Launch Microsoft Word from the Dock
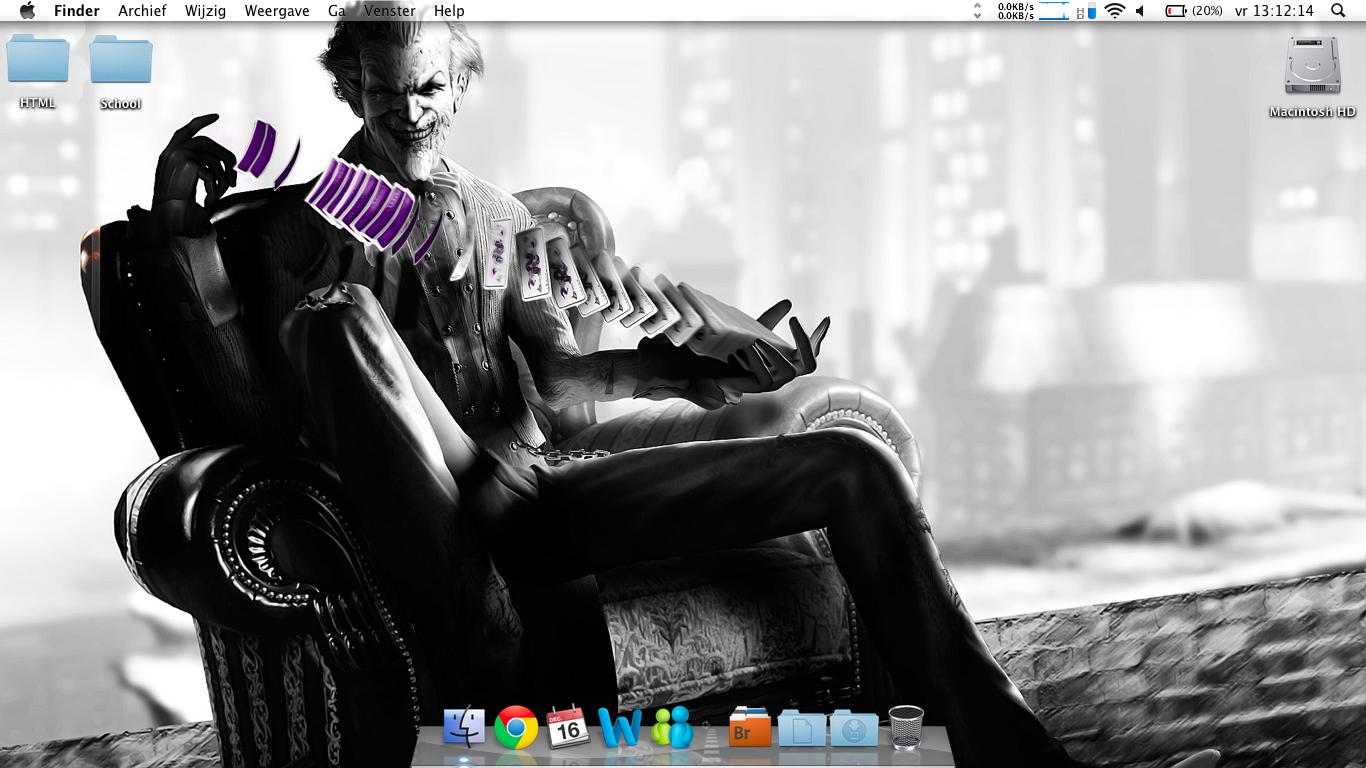This screenshot has height=768, width=1366. (620, 727)
